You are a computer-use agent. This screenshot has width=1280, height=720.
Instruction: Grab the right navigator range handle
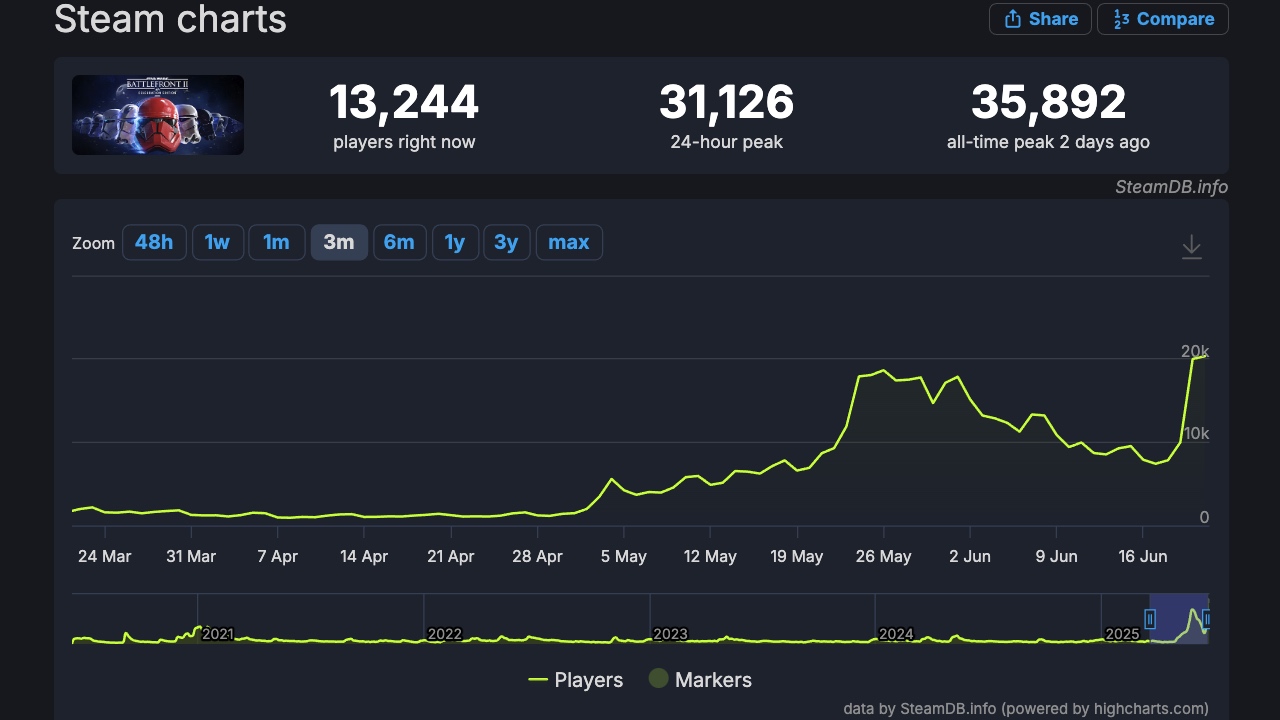(1207, 619)
